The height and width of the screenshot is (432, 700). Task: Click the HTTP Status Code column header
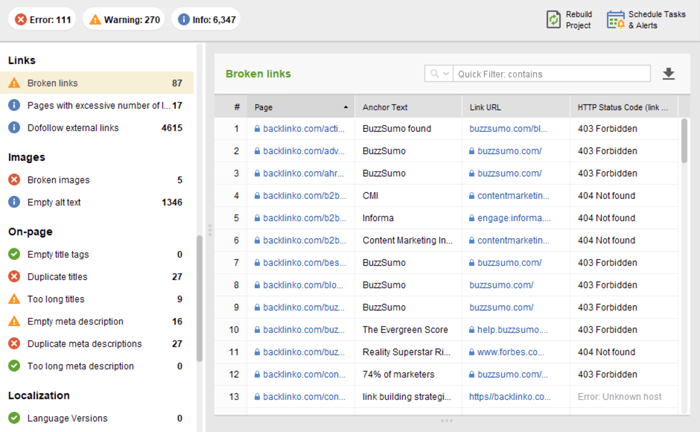(623, 107)
